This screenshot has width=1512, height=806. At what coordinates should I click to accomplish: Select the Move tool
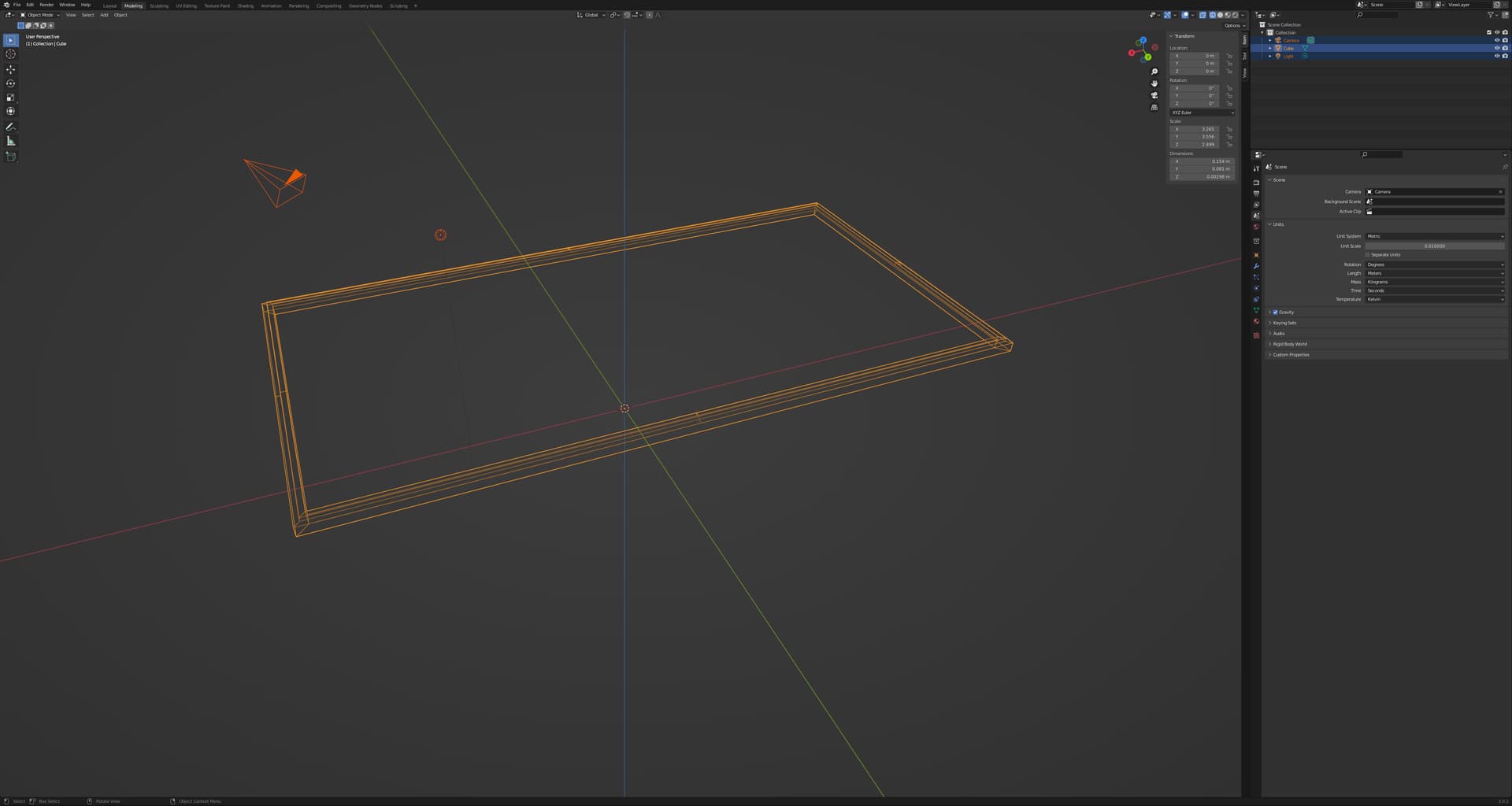[11, 69]
